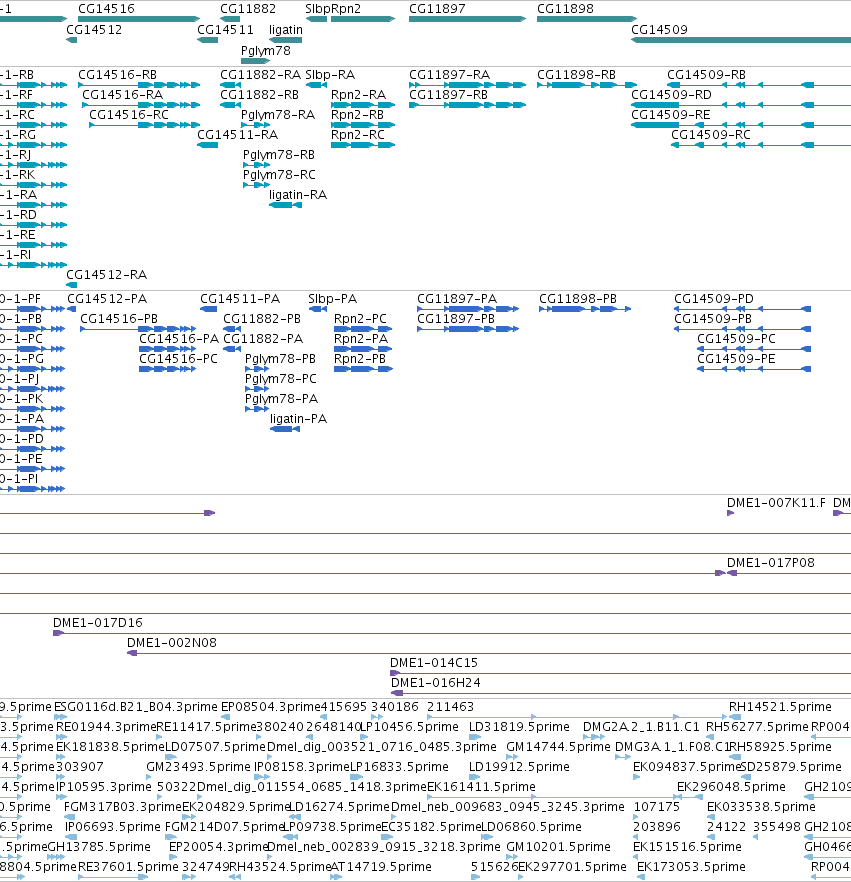Viewport: 851px width, 882px height.
Task: Select protein CG14512-PA
Action: click(x=107, y=299)
